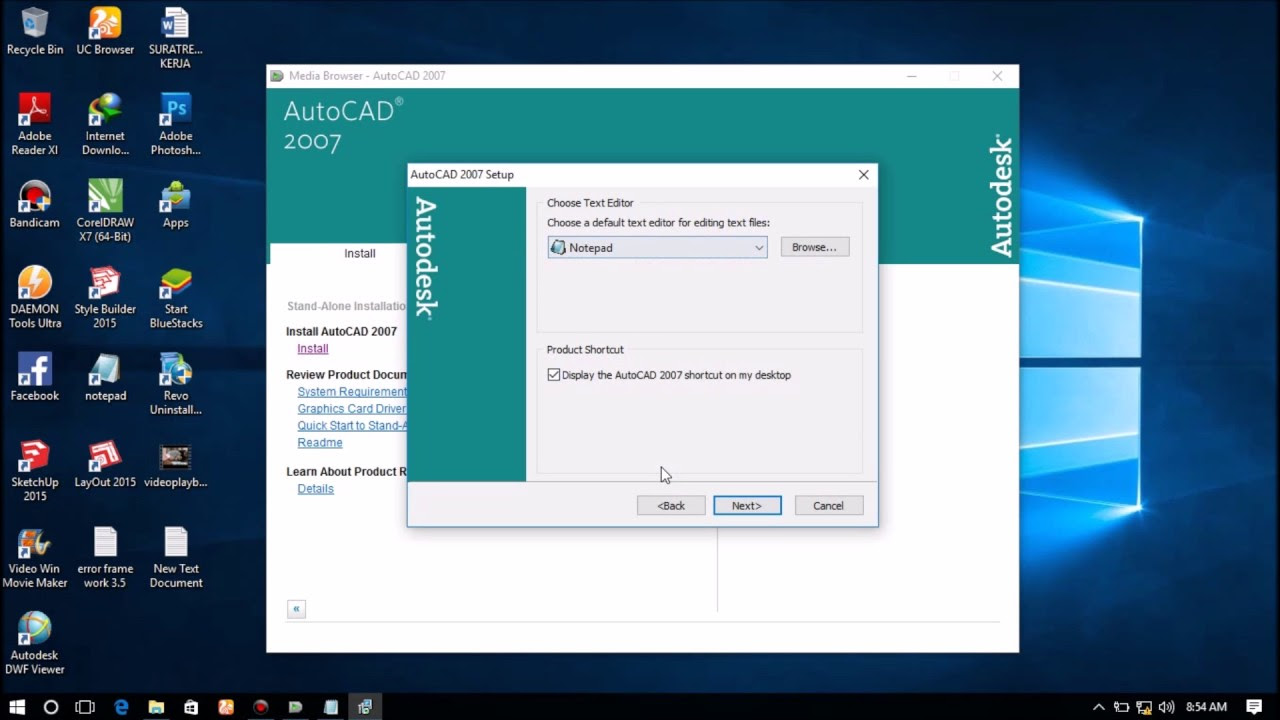Select the Apps desktop icon

pyautogui.click(x=175, y=204)
